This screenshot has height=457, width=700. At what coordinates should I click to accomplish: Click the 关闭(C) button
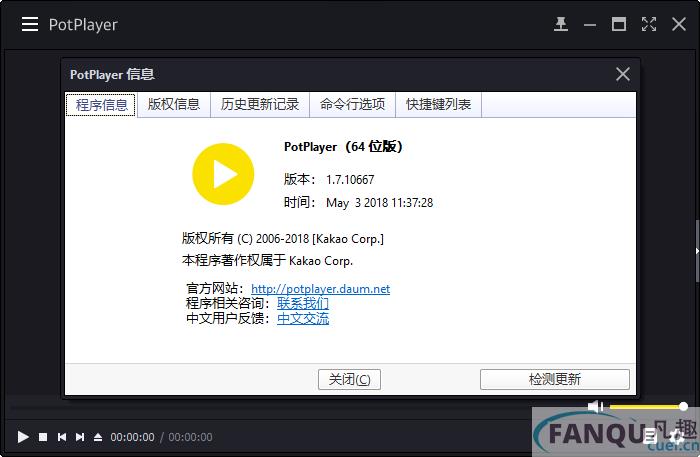[x=349, y=379]
